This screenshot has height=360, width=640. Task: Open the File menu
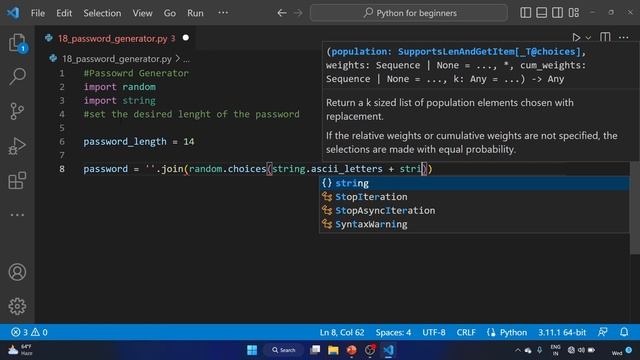point(38,13)
